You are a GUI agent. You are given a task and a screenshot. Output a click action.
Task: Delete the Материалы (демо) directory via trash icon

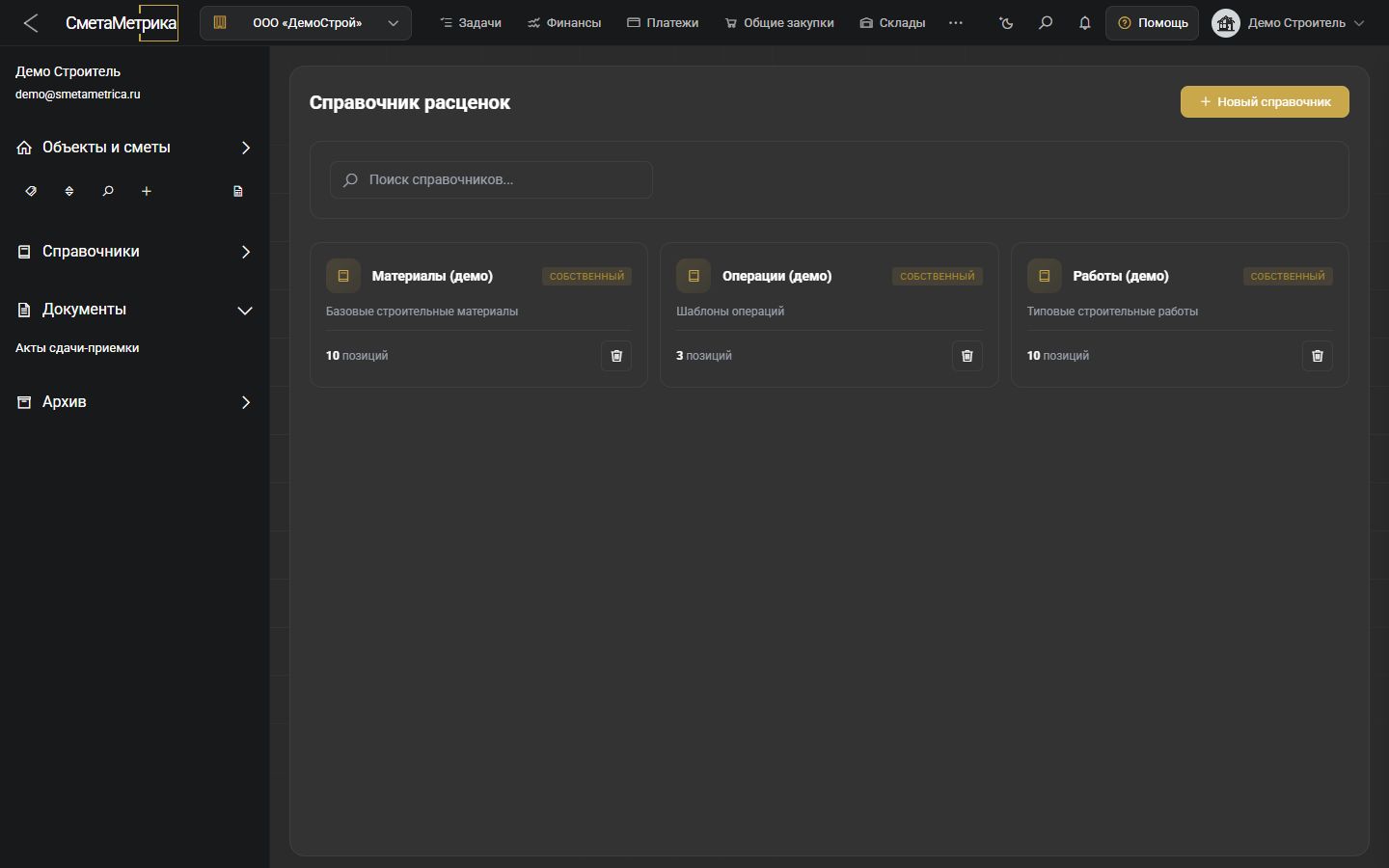point(616,356)
